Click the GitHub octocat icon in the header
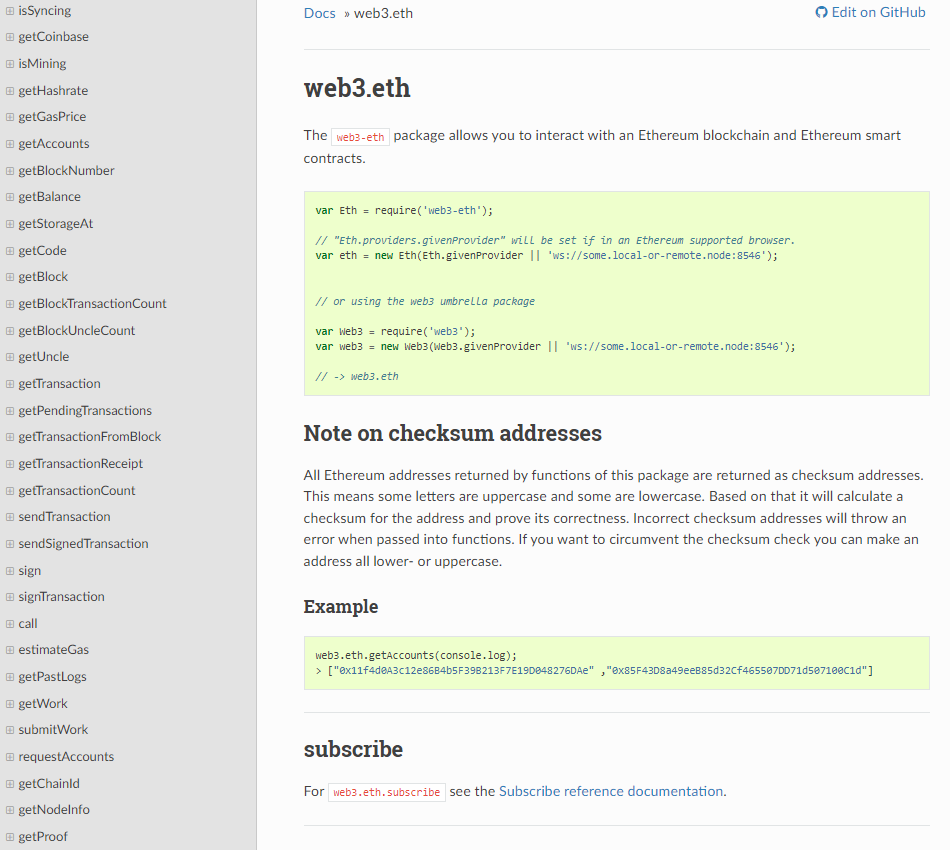Screen dimensions: 950x850 821,11
